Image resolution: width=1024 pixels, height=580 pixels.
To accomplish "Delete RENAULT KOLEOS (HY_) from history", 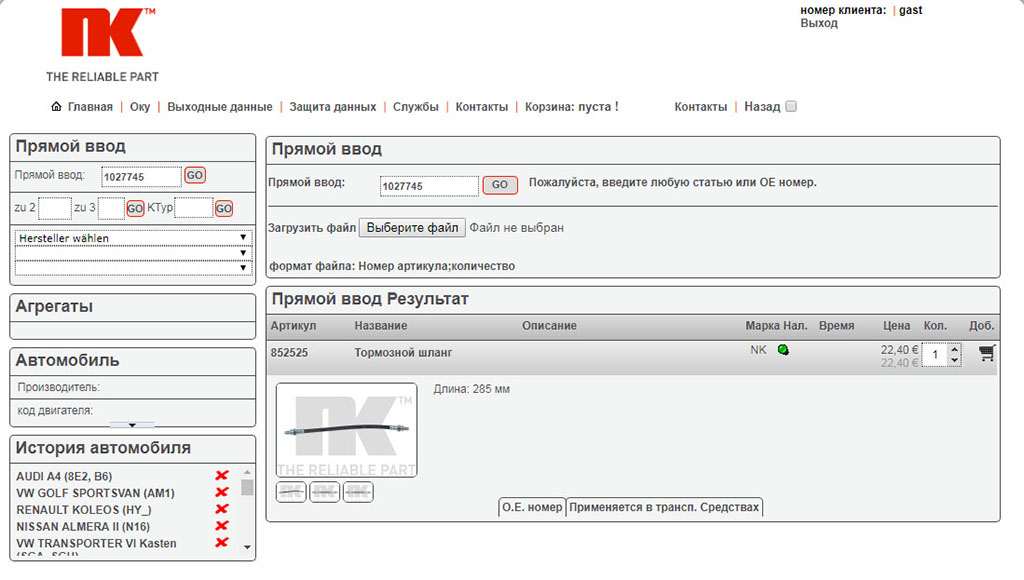I will [x=222, y=509].
